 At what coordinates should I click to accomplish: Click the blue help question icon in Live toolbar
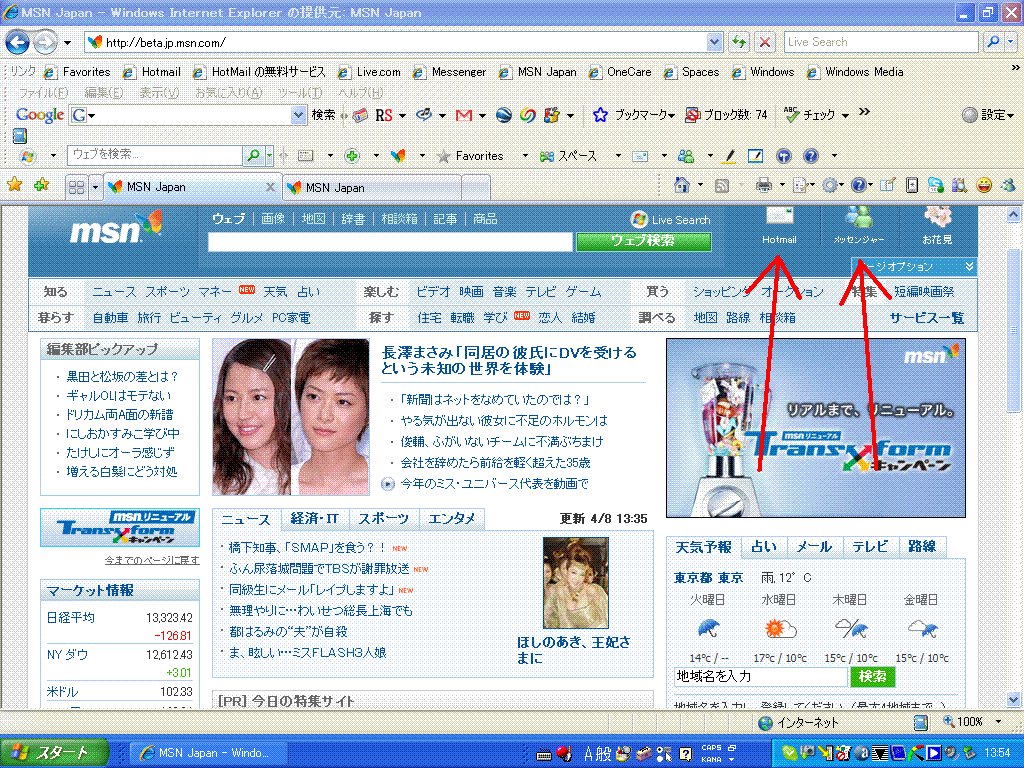pos(810,155)
